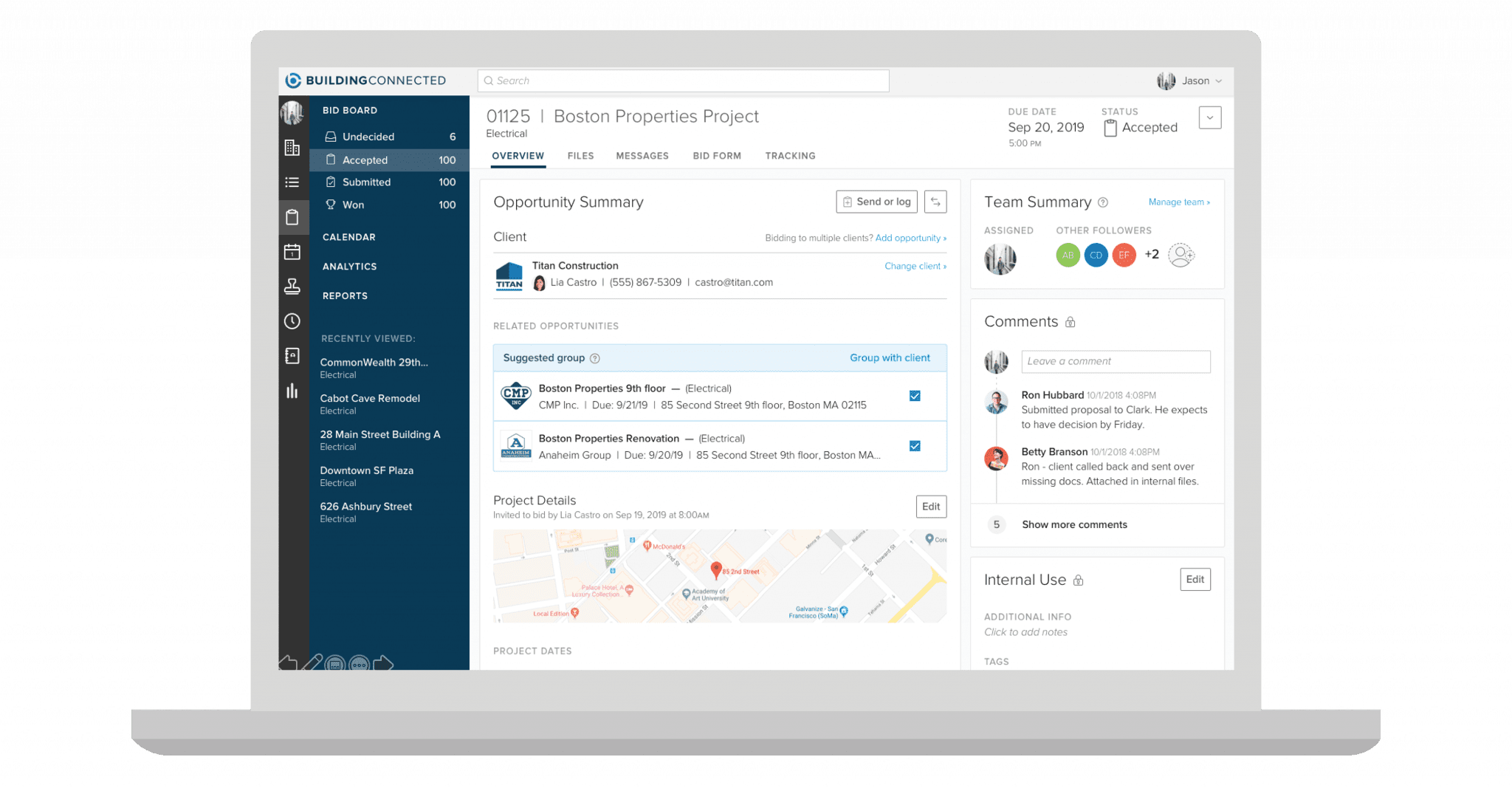Viewport: 1512px width, 788px height.
Task: Click the add follower icon in Team Summary
Action: (1181, 255)
